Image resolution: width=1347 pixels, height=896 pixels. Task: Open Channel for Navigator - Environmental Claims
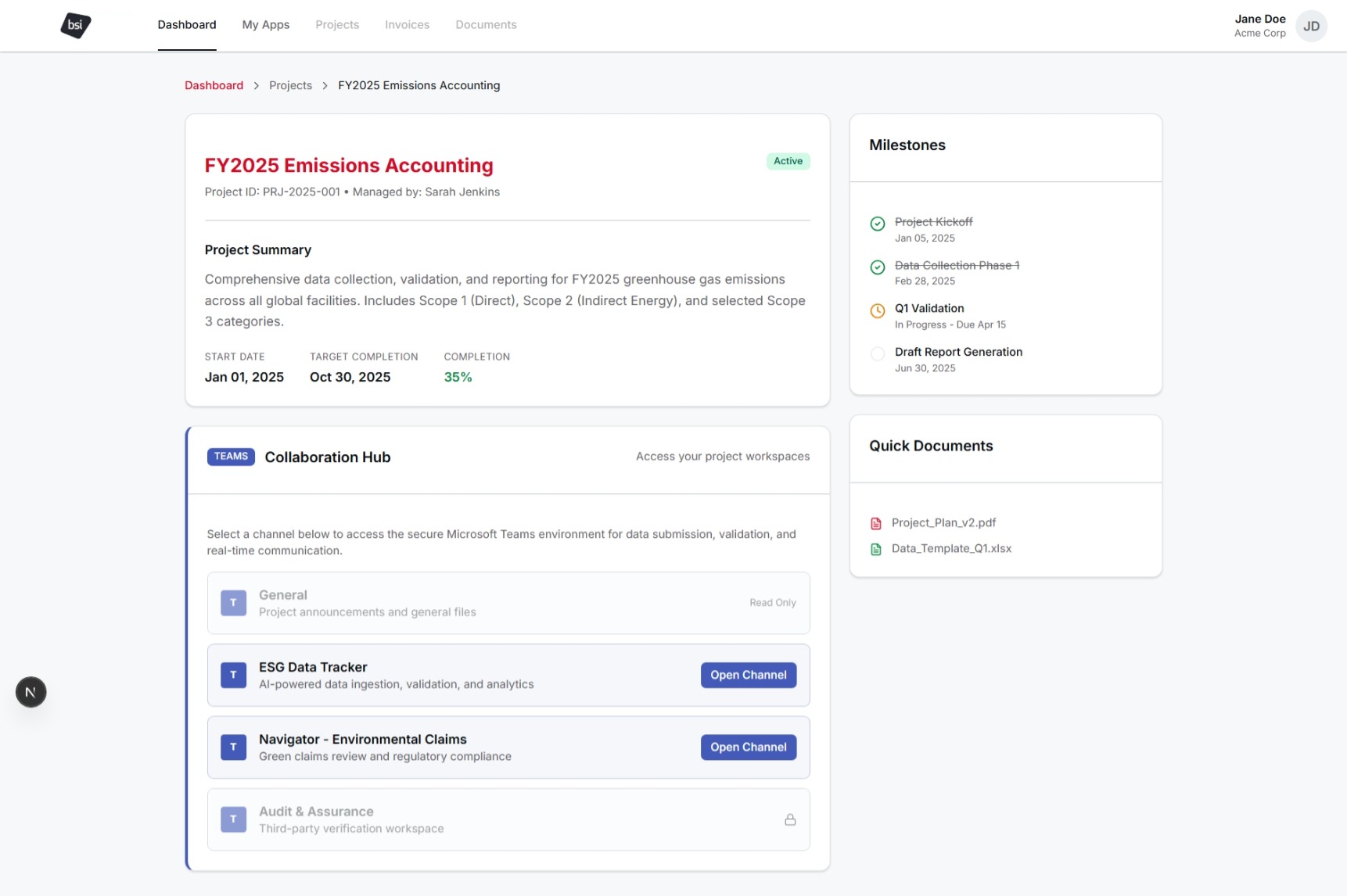click(x=748, y=747)
